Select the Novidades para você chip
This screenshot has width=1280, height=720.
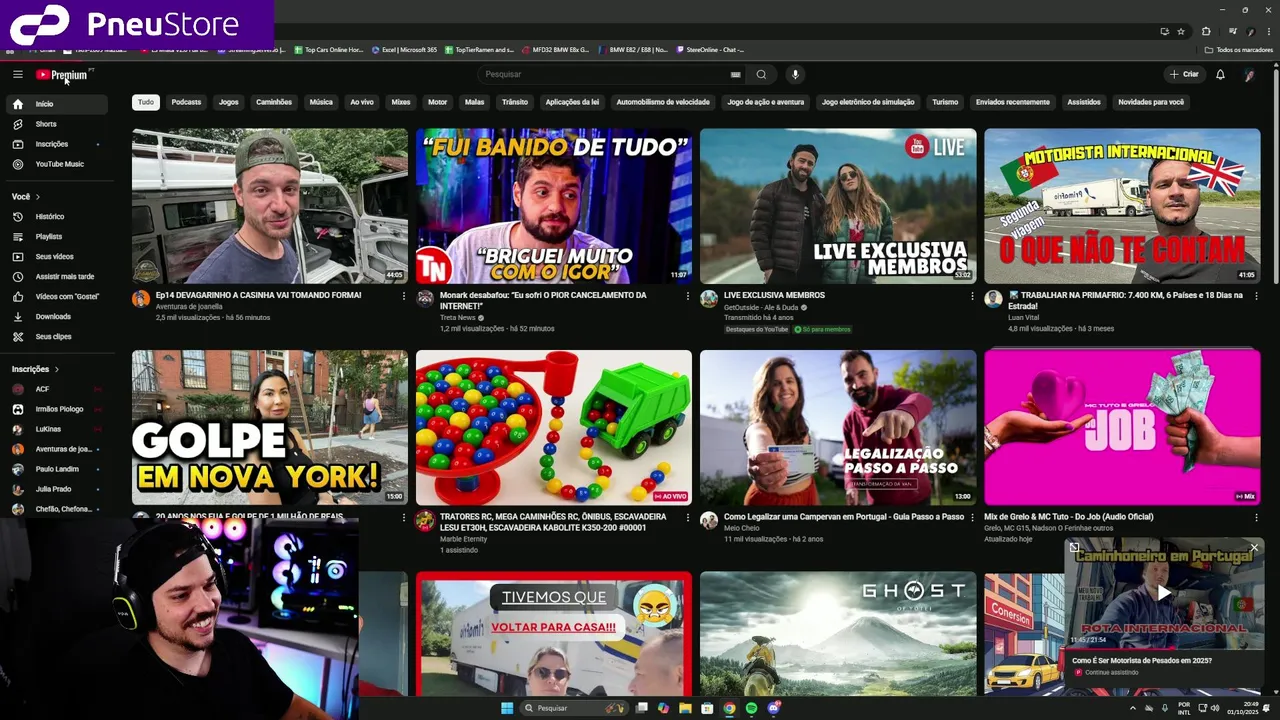tap(1151, 102)
